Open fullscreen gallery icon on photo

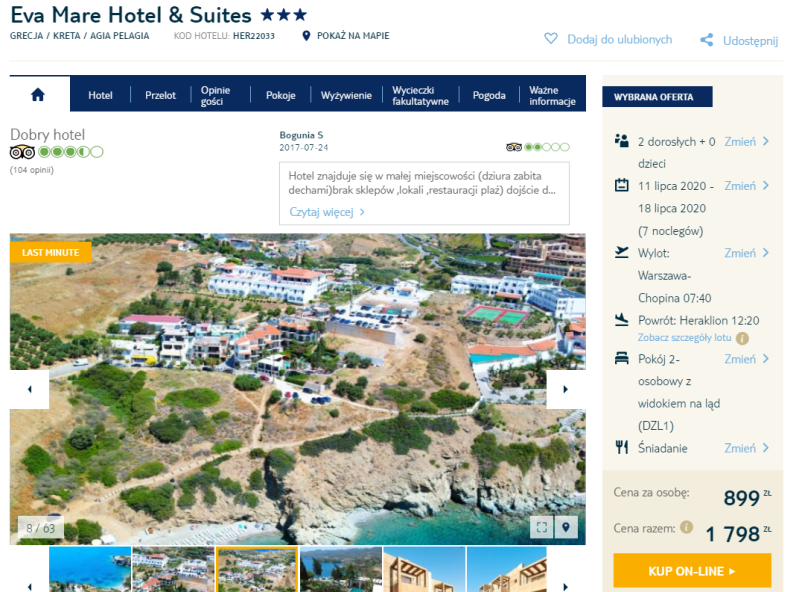[x=542, y=527]
